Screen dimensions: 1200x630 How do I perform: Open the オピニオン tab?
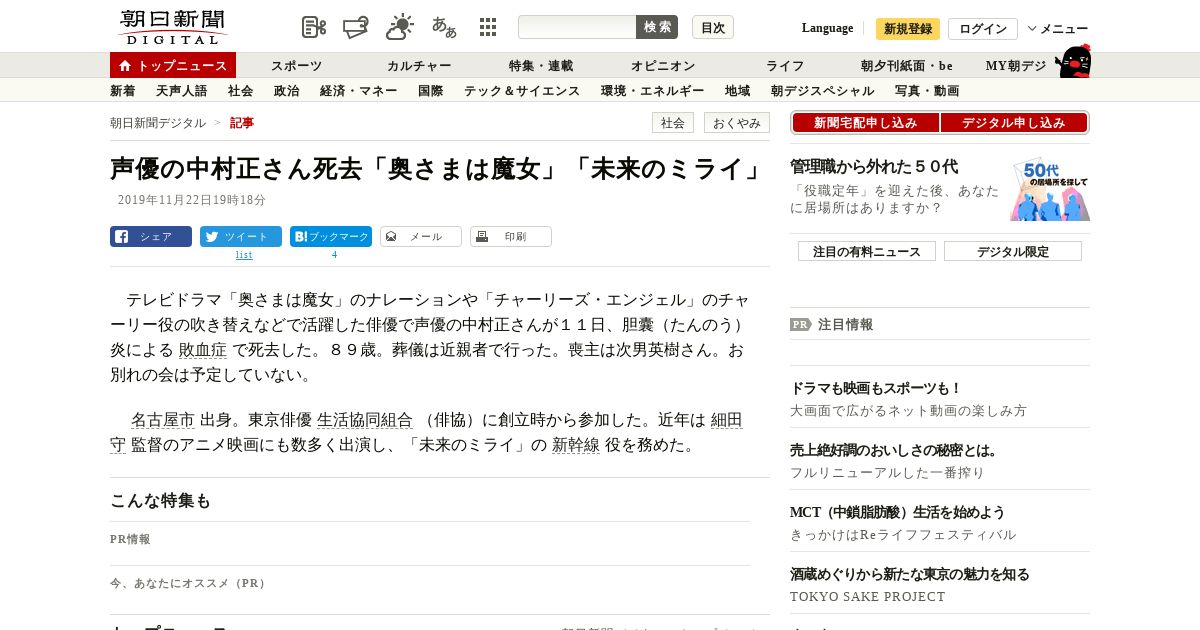click(x=663, y=66)
